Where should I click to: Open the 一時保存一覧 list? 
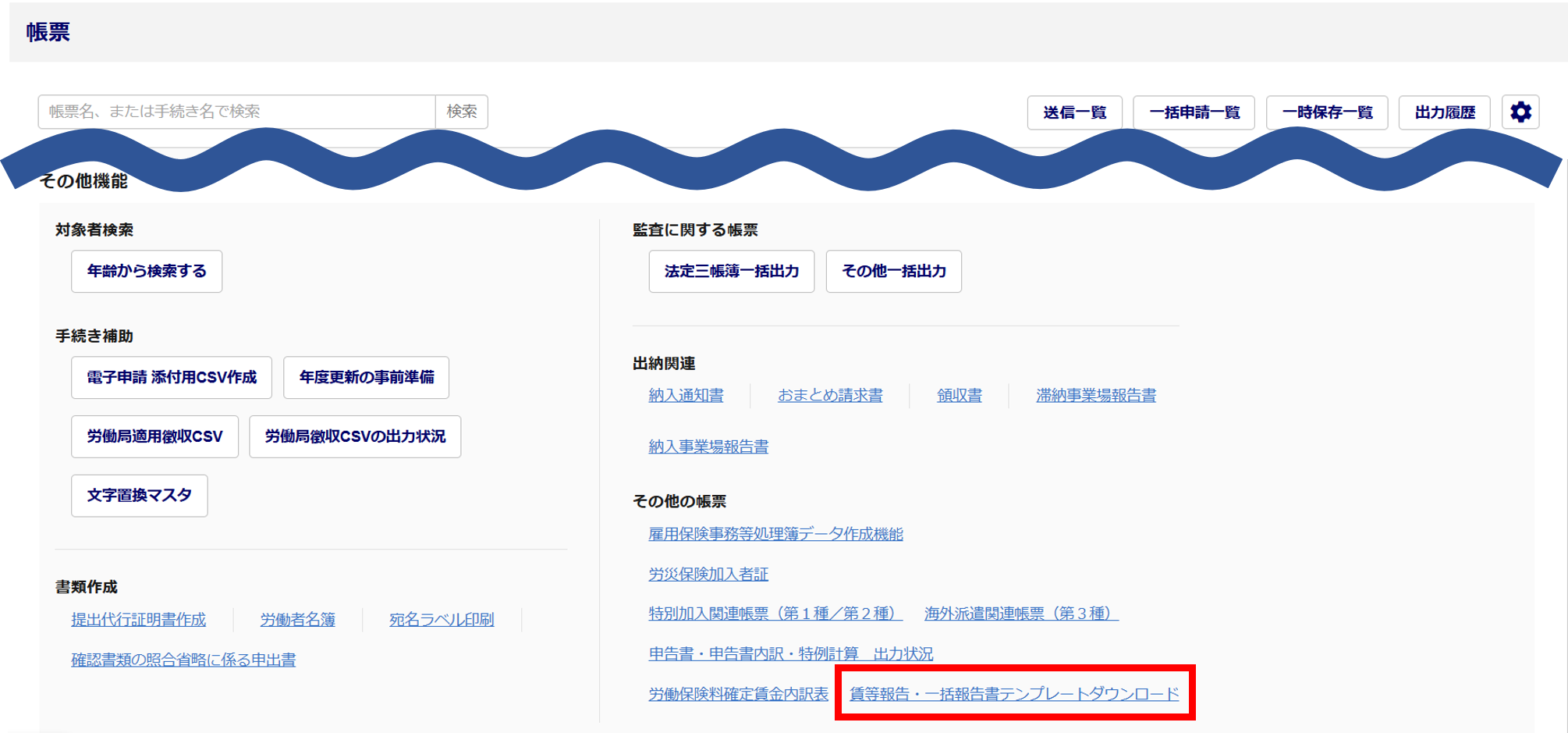1326,112
